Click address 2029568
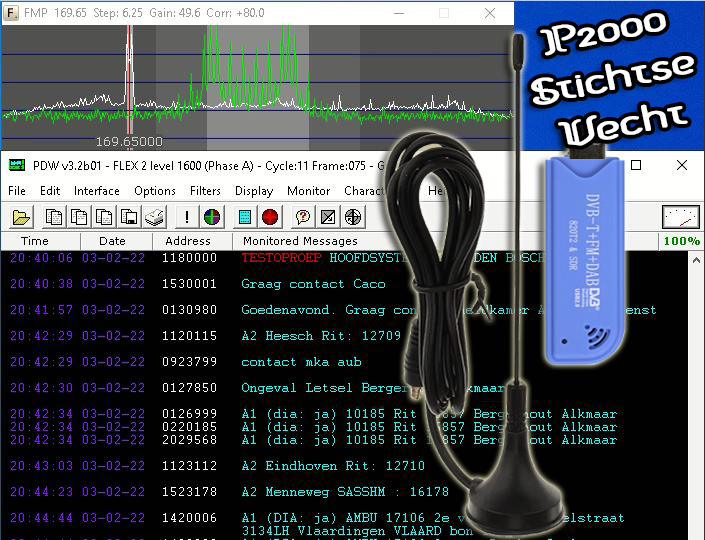705x540 pixels. click(189, 440)
